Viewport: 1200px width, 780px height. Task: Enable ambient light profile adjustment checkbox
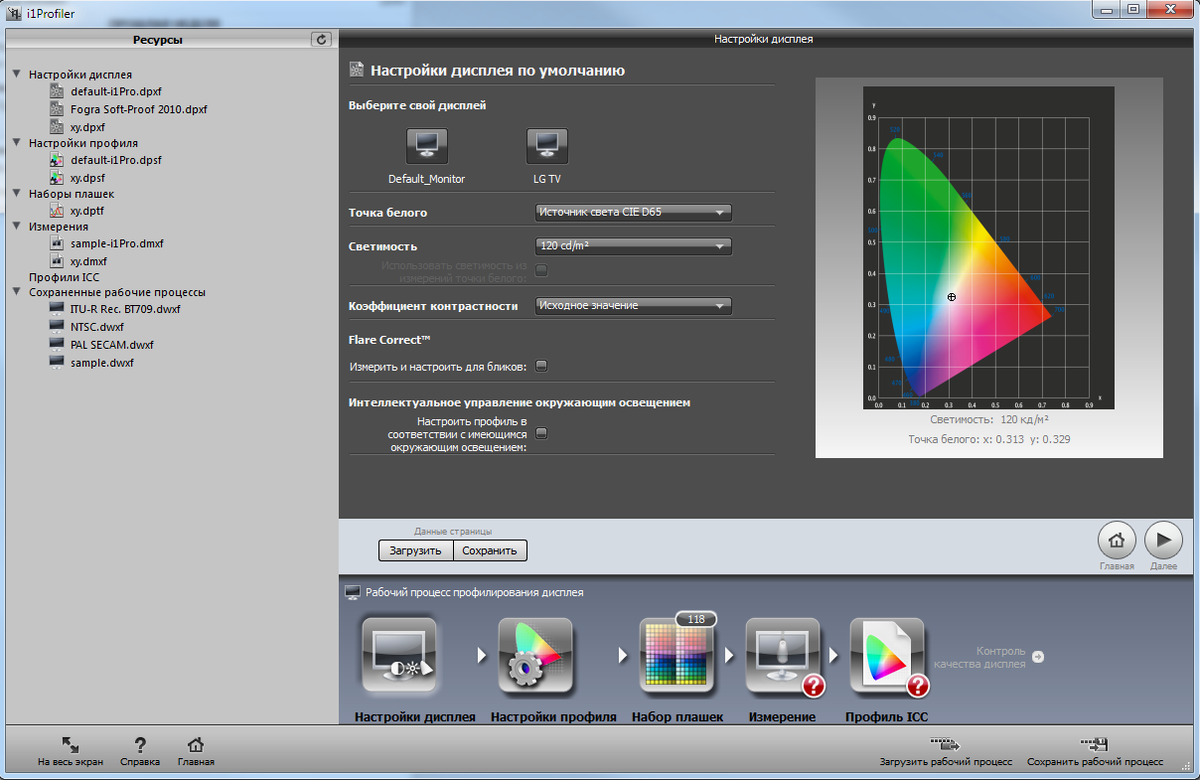tap(541, 434)
